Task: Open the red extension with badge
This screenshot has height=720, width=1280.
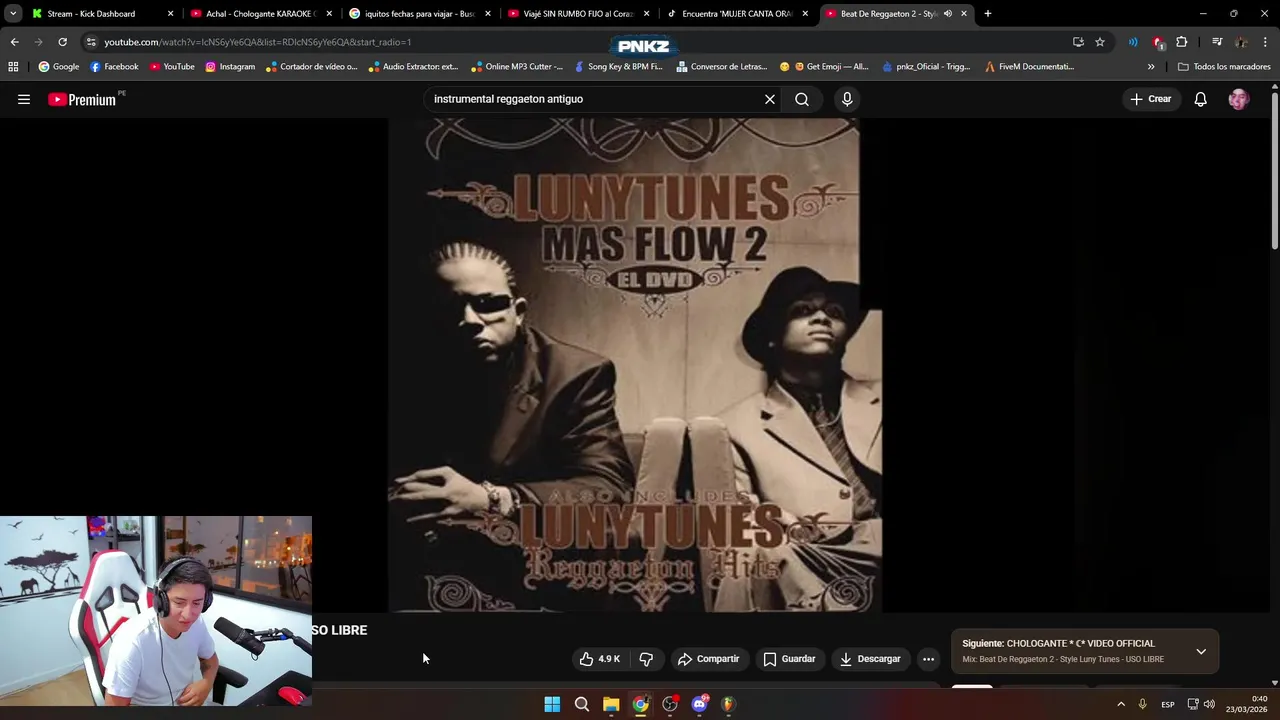Action: (x=1158, y=42)
